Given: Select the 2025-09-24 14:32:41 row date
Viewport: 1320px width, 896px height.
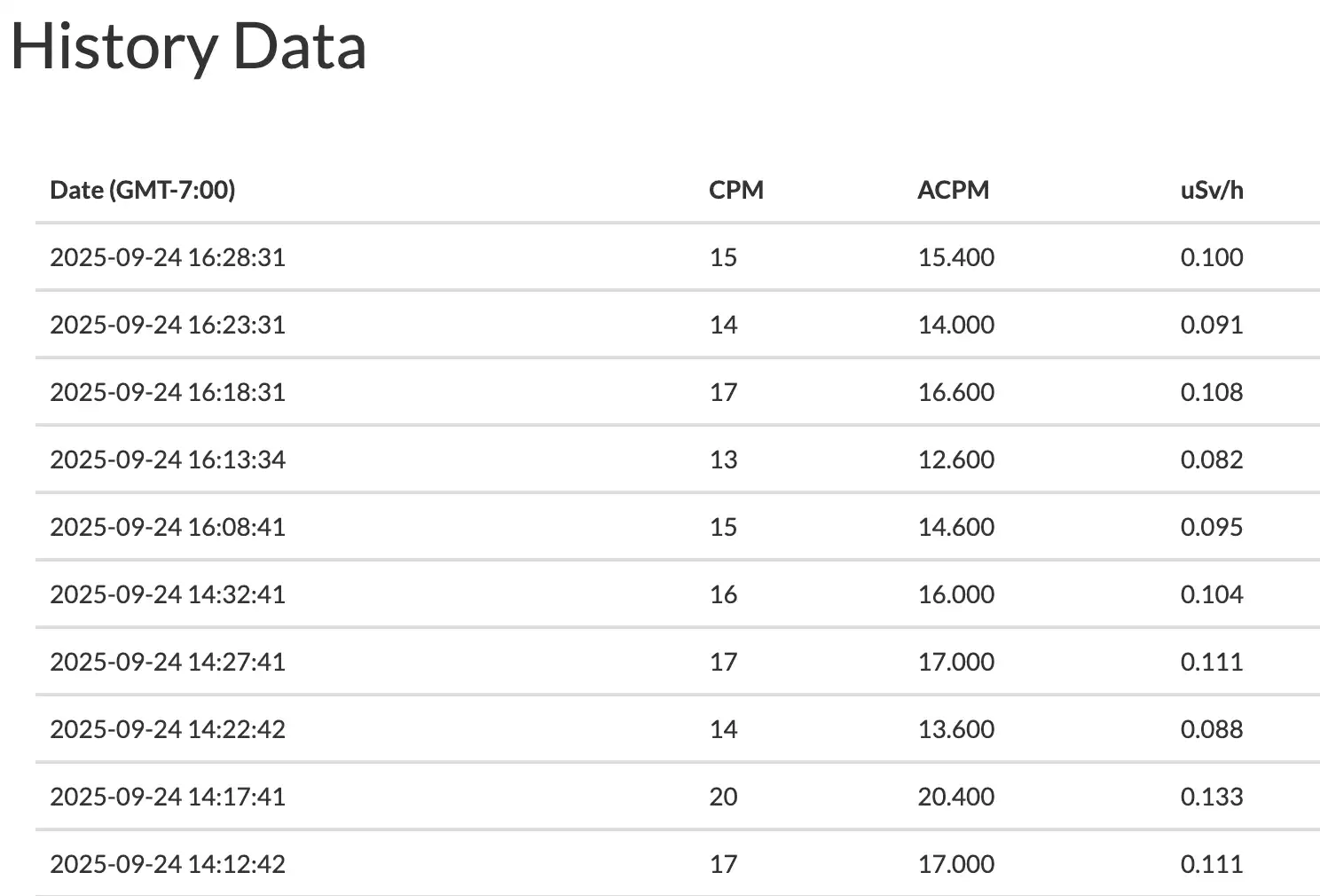Looking at the screenshot, I should (168, 594).
